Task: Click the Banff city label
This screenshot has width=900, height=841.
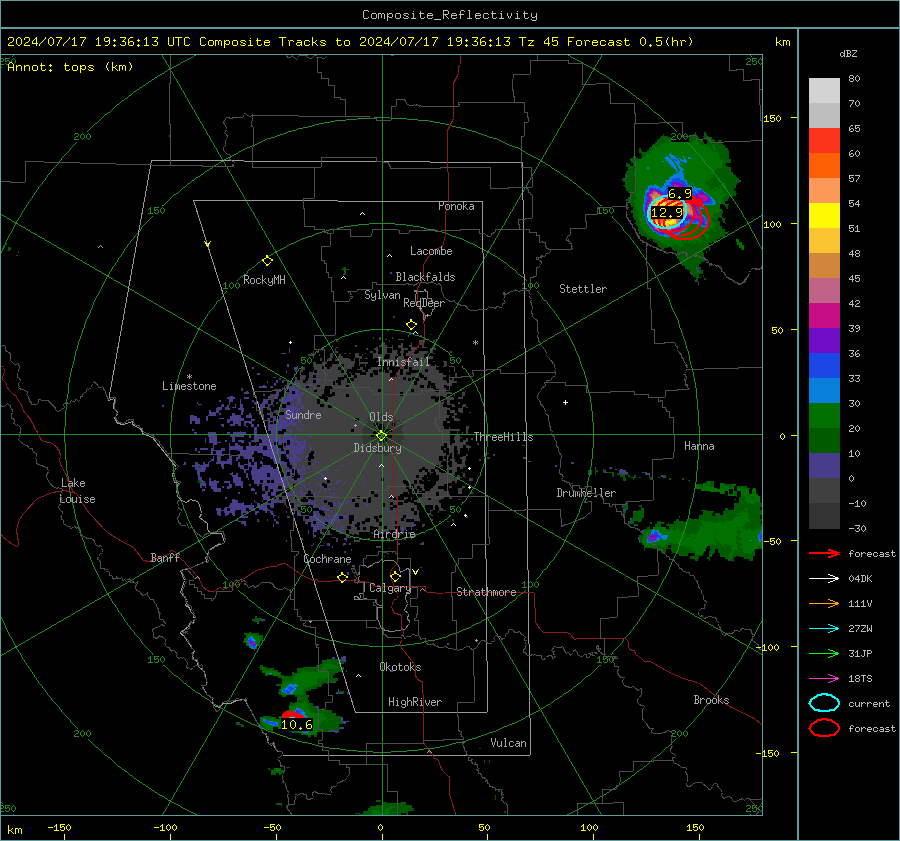Action: pos(165,557)
